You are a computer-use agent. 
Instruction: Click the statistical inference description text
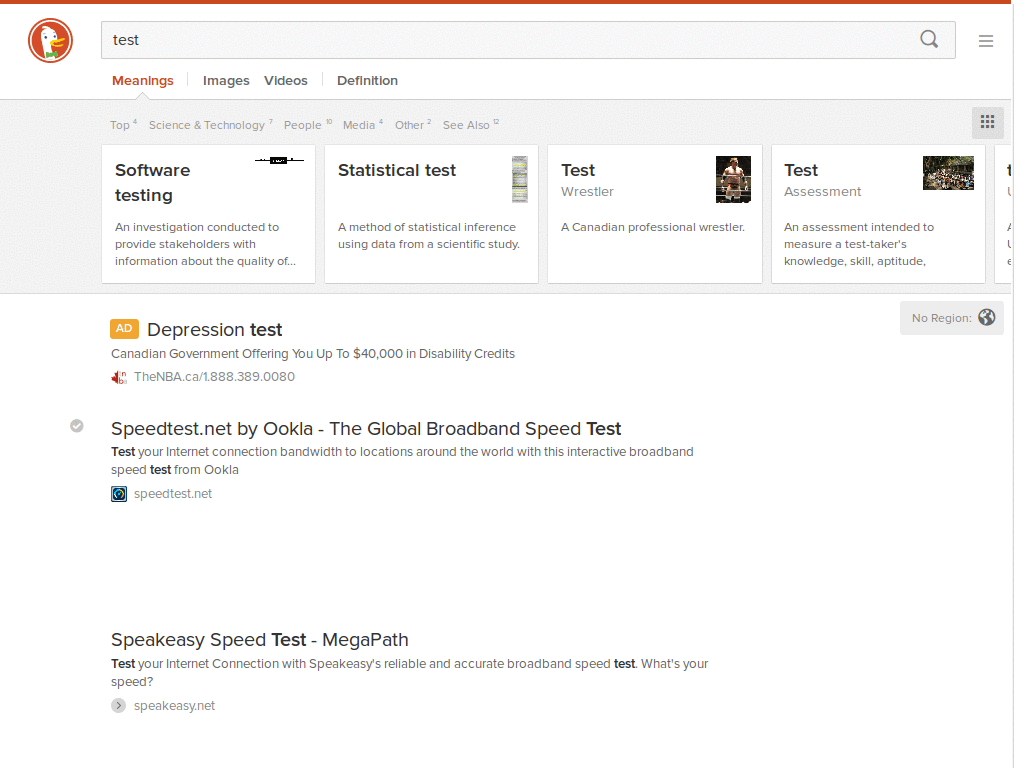pos(428,236)
